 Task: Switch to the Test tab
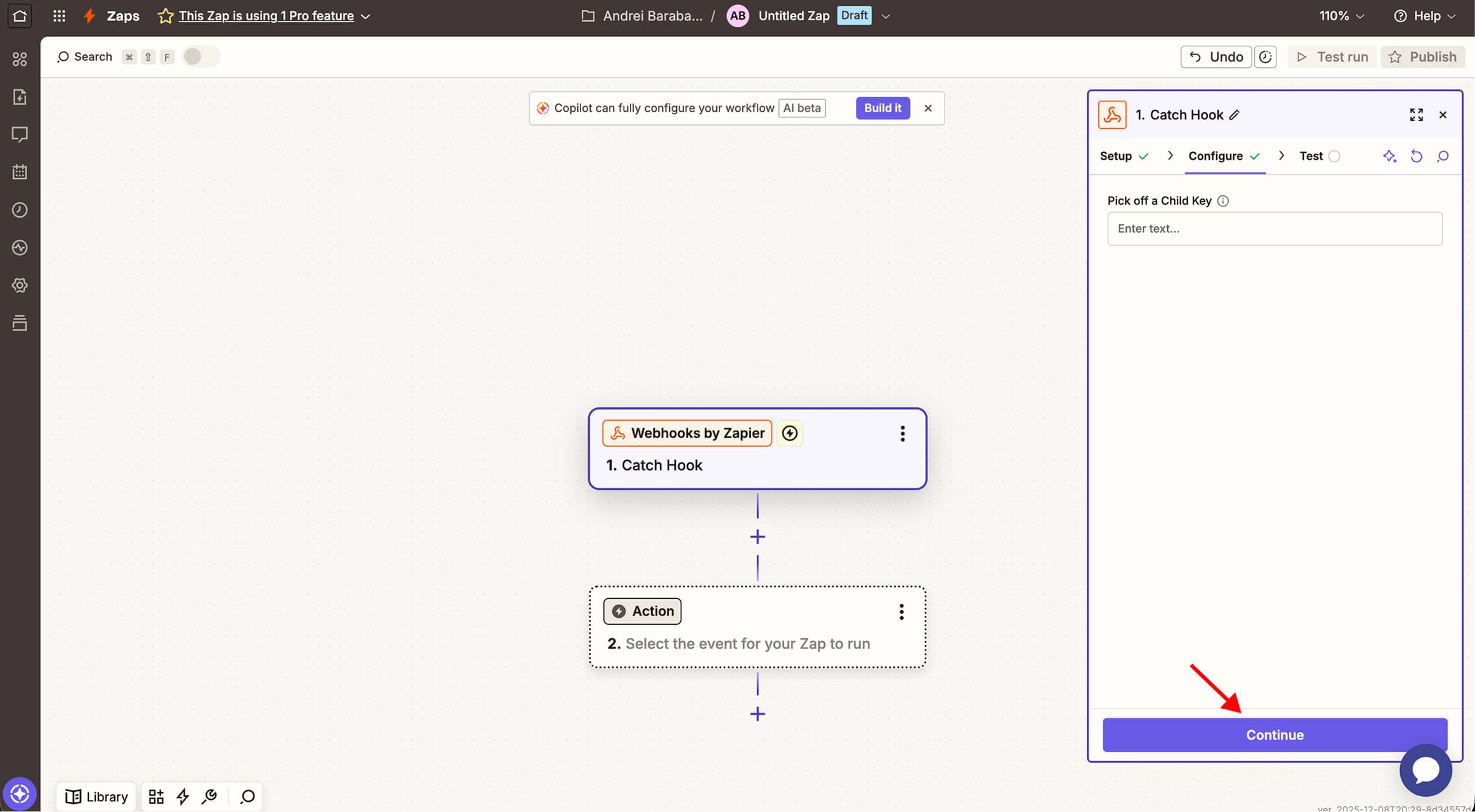(1311, 156)
